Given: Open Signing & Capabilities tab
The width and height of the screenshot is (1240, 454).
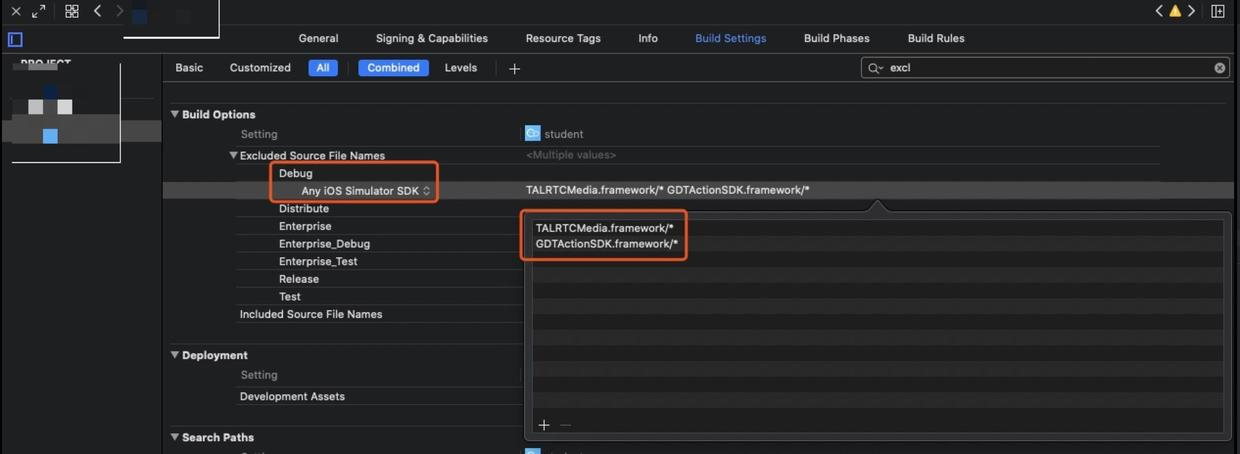Looking at the screenshot, I should [432, 38].
